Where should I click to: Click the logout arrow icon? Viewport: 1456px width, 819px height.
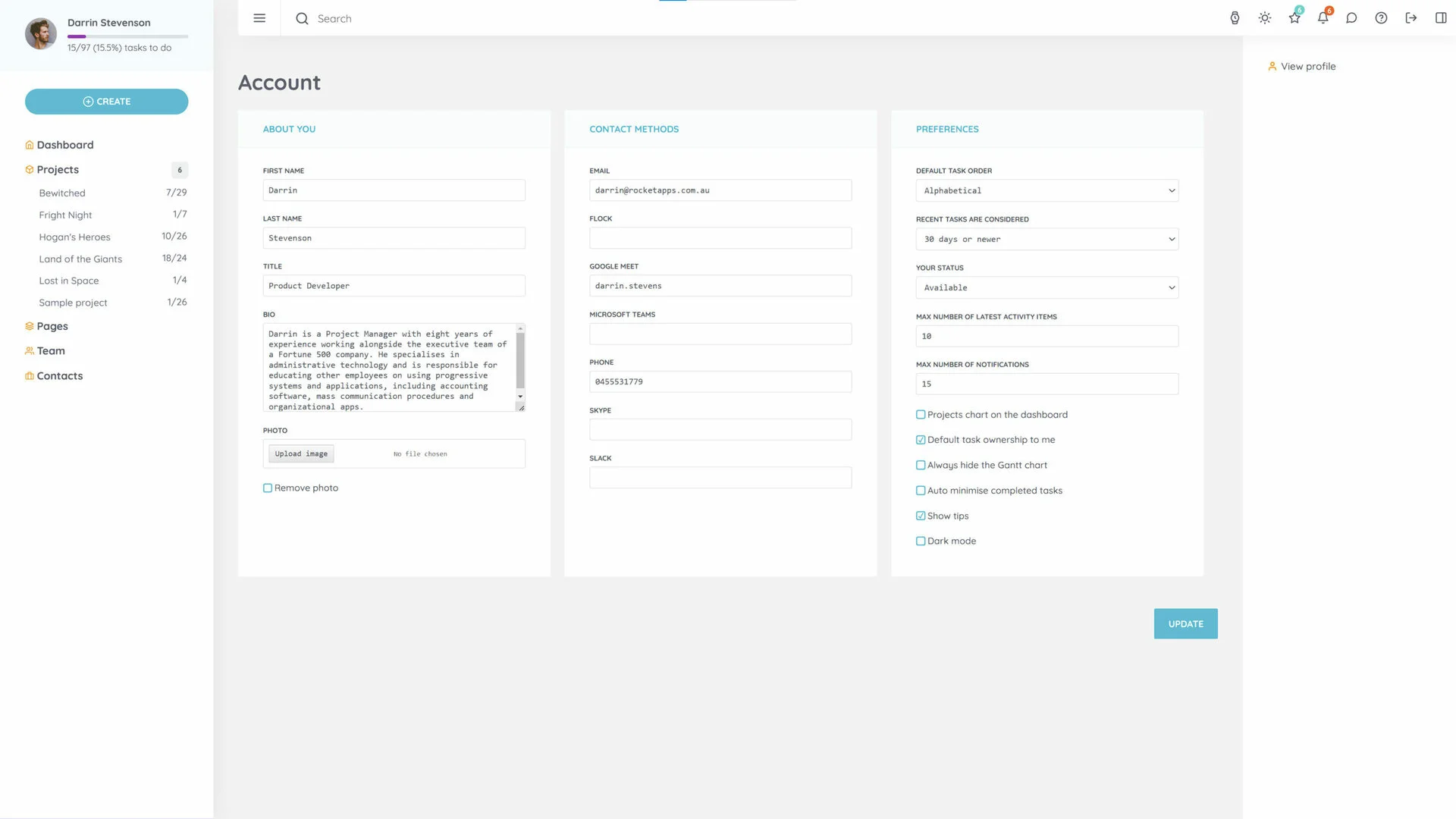[x=1410, y=18]
